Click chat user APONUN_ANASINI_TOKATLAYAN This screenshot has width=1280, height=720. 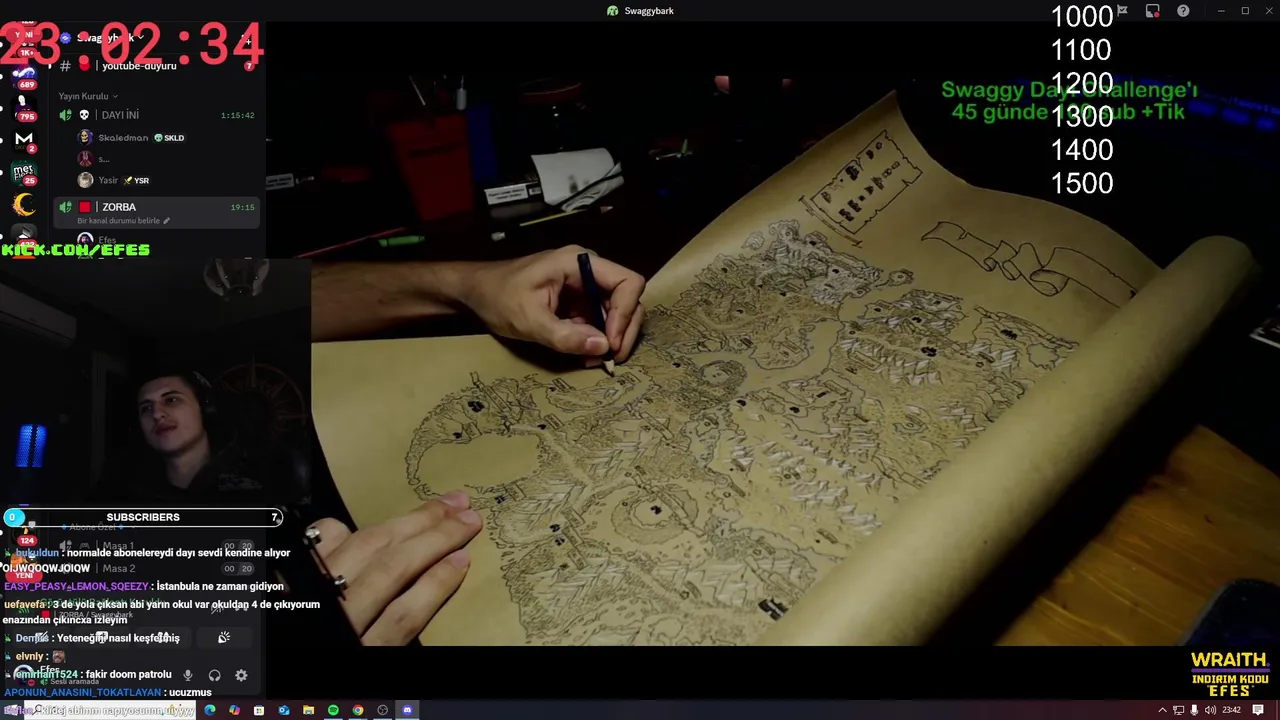[x=83, y=692]
